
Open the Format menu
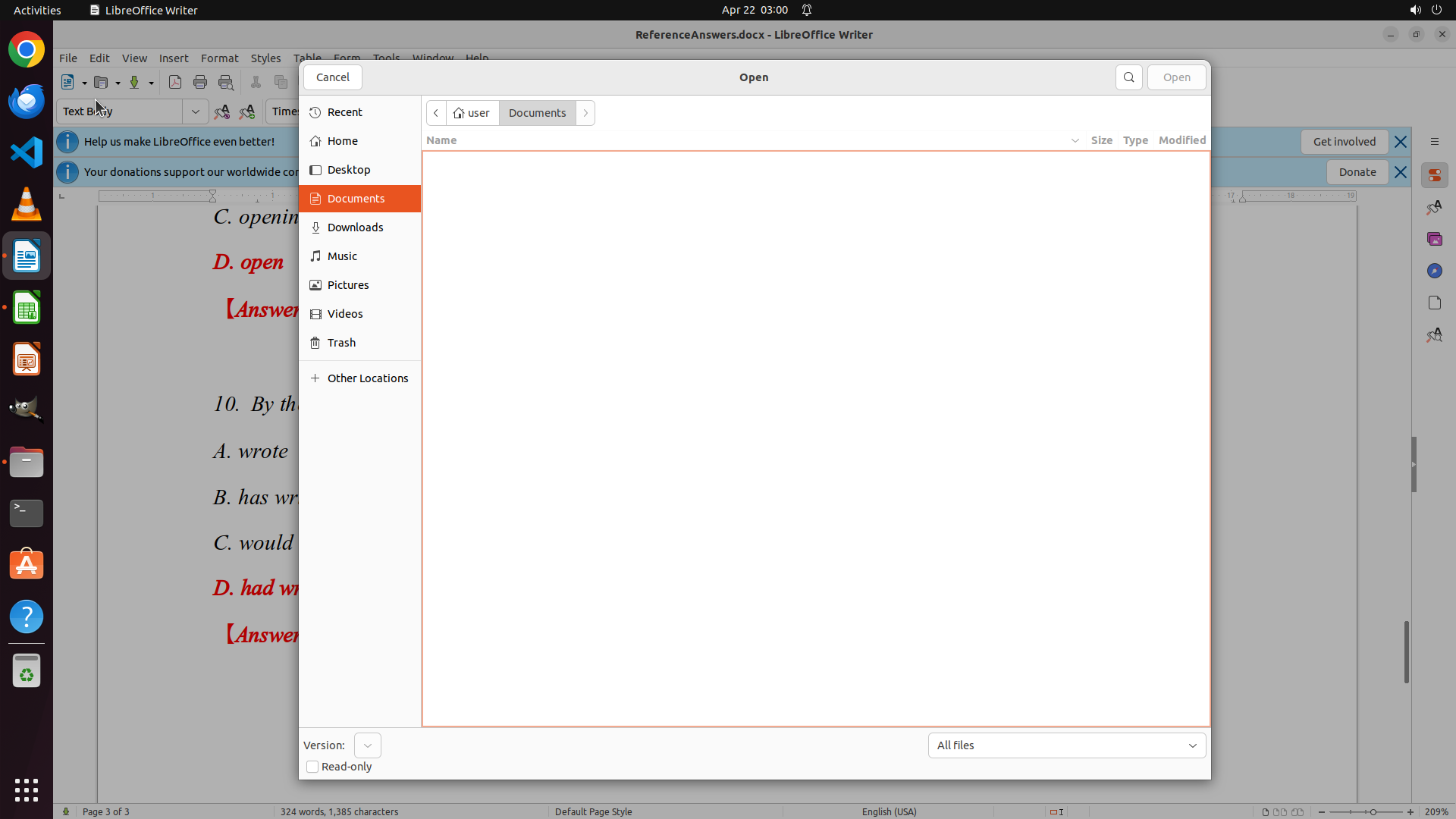click(219, 58)
